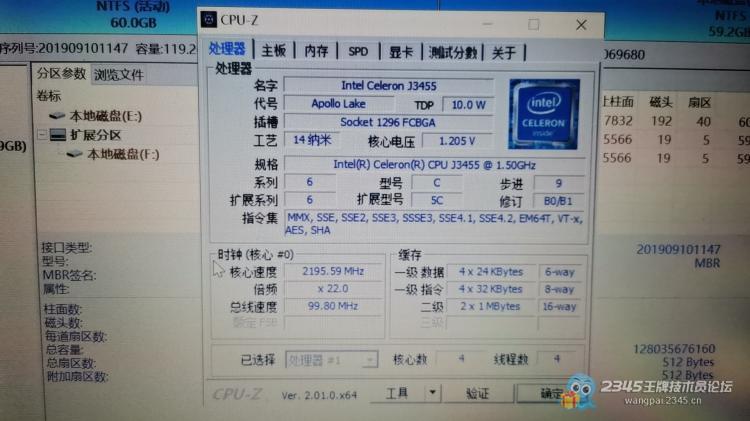Click the x 22.0 multiplier value
Image resolution: width=750 pixels, height=421 pixels.
333,289
